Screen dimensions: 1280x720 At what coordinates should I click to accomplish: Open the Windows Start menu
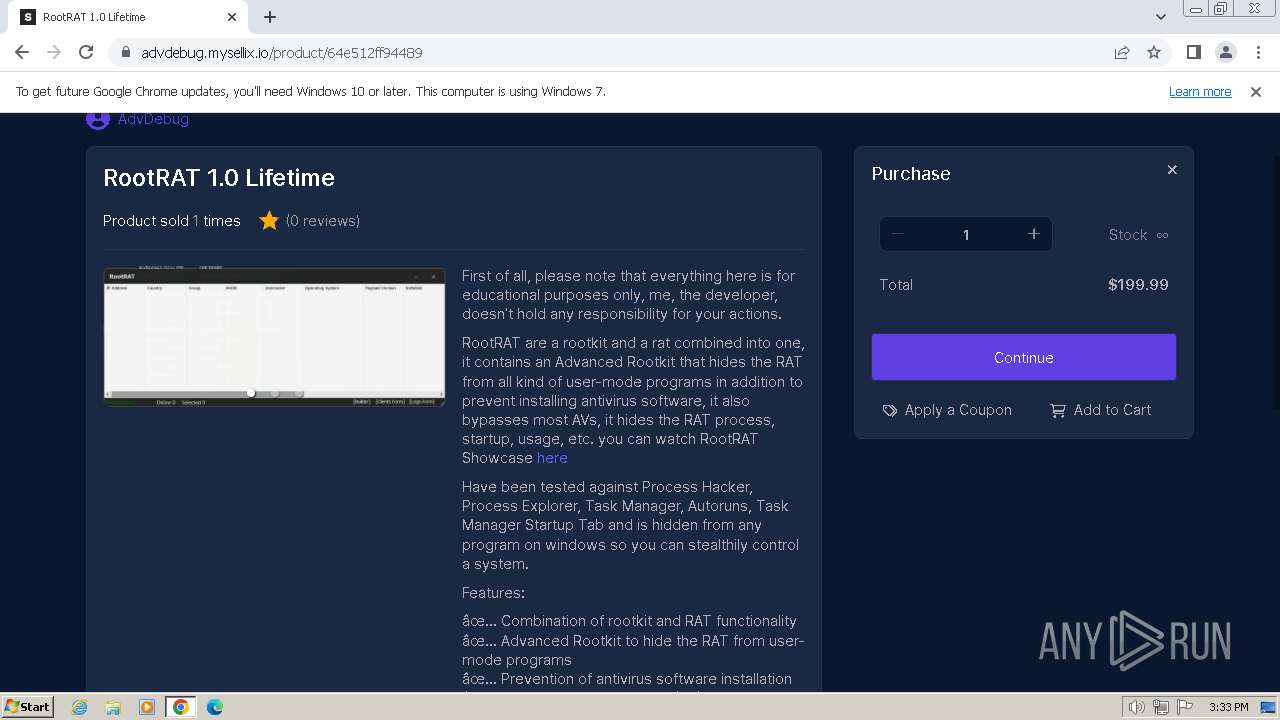coord(27,706)
